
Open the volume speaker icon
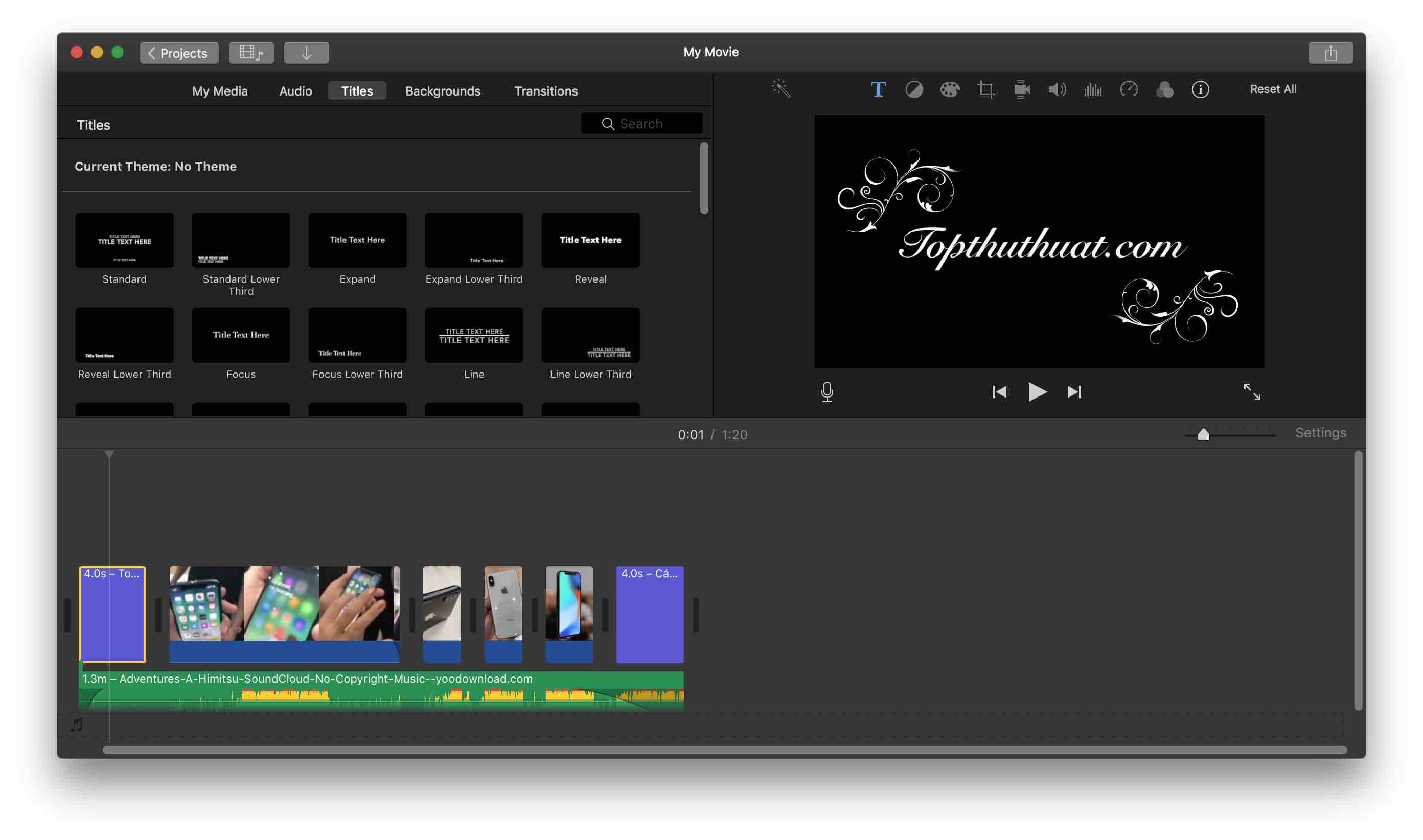coord(1057,89)
